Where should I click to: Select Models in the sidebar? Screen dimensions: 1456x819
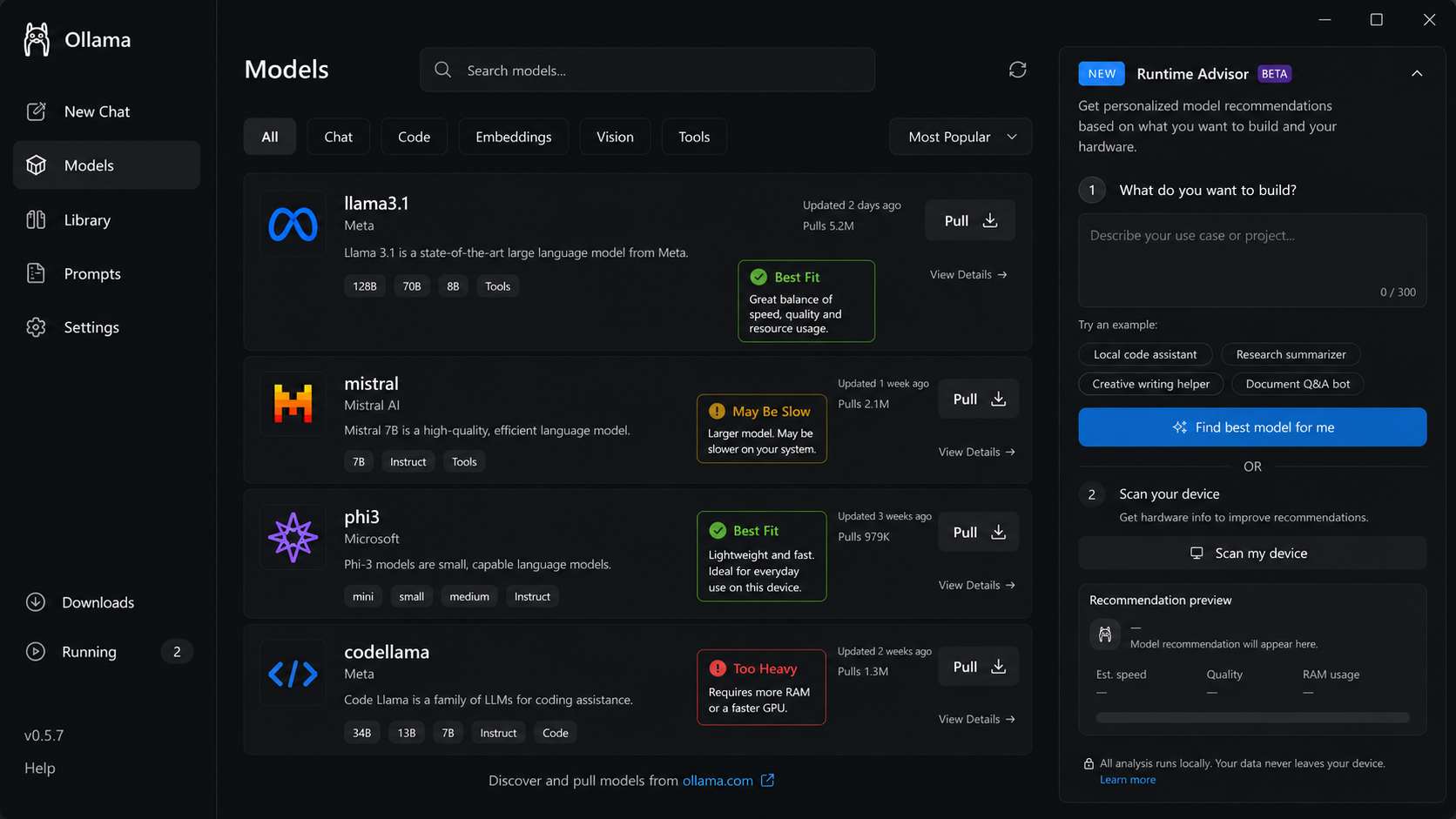click(x=106, y=165)
